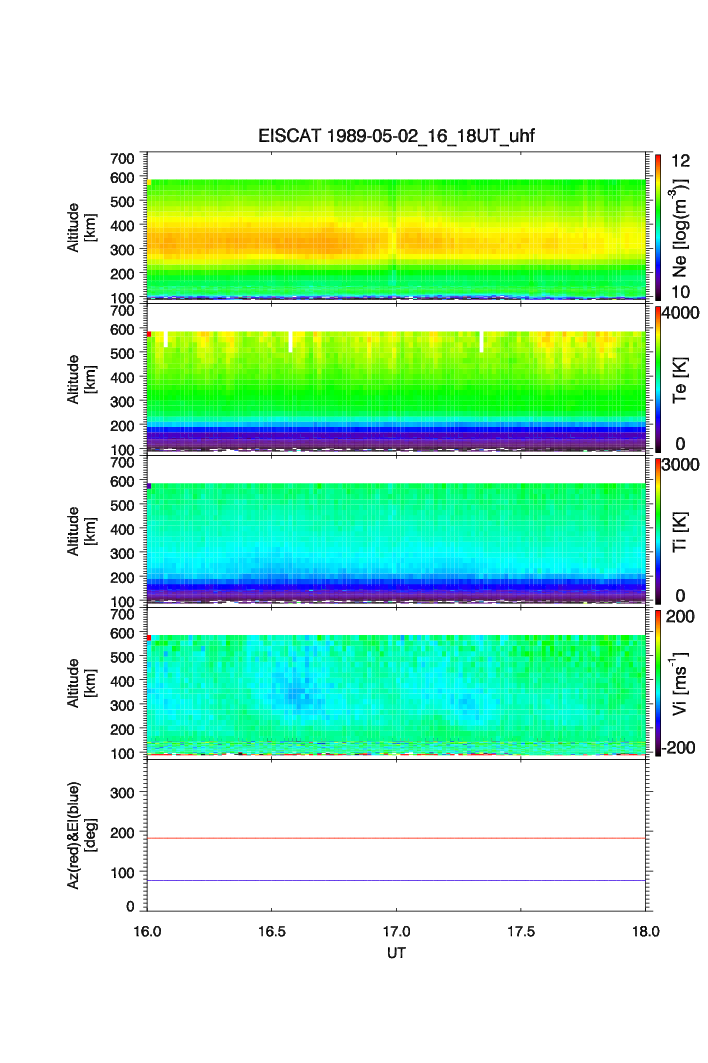Click the Vi [ms⁻¹] color bar label

683,682
